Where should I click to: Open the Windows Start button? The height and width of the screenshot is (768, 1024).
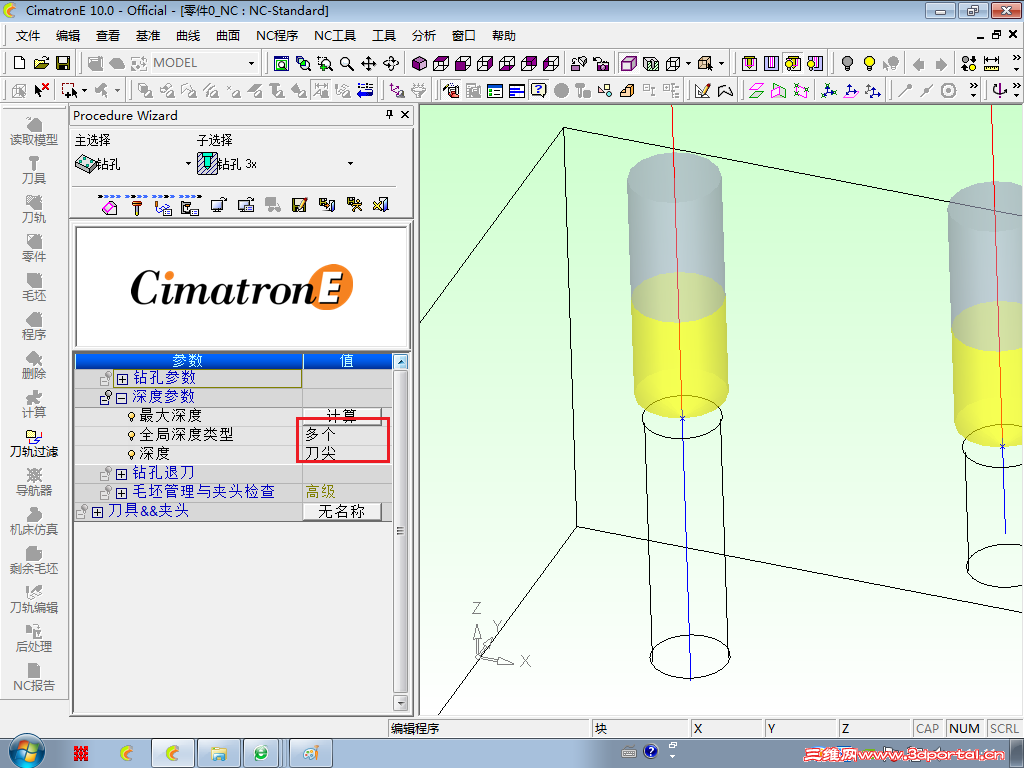[x=26, y=753]
